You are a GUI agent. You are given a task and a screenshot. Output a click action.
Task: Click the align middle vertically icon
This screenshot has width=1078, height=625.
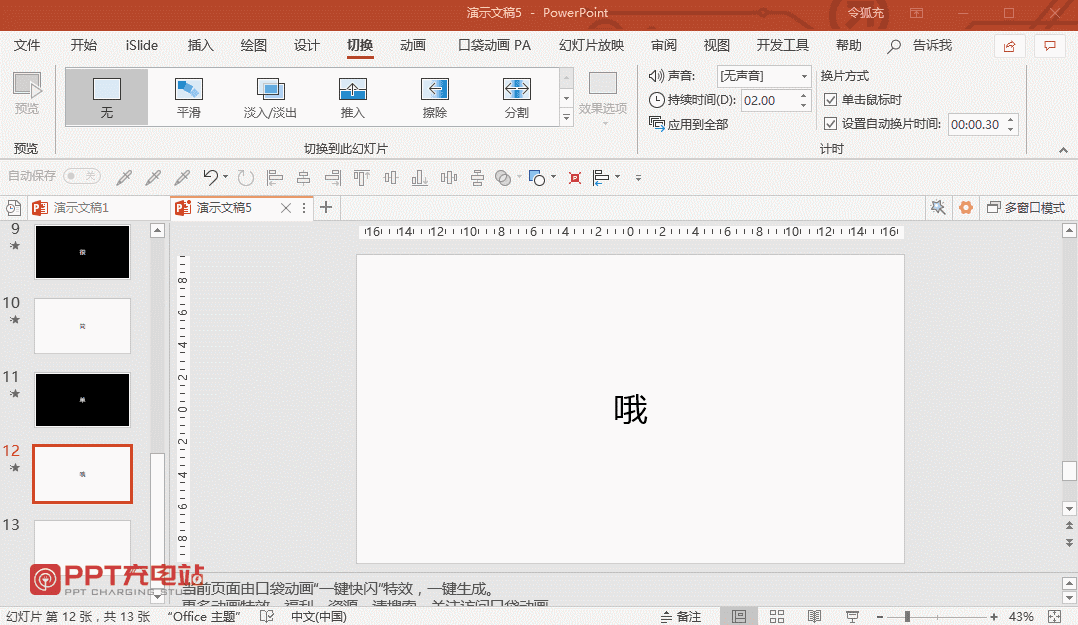(x=391, y=178)
